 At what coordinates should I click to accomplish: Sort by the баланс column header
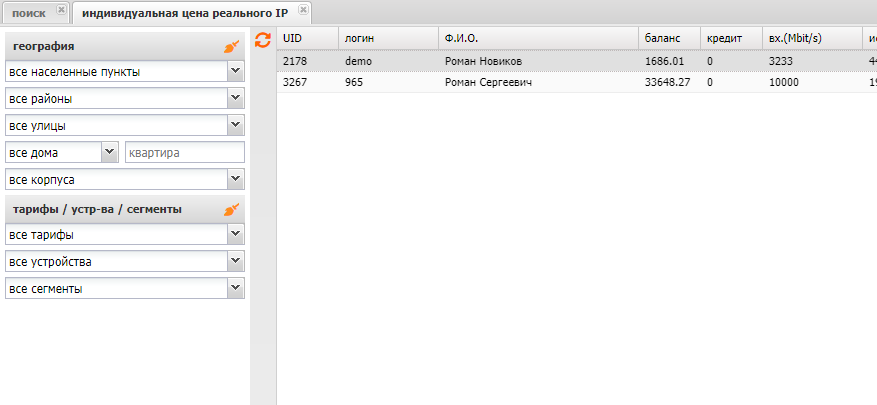point(662,38)
